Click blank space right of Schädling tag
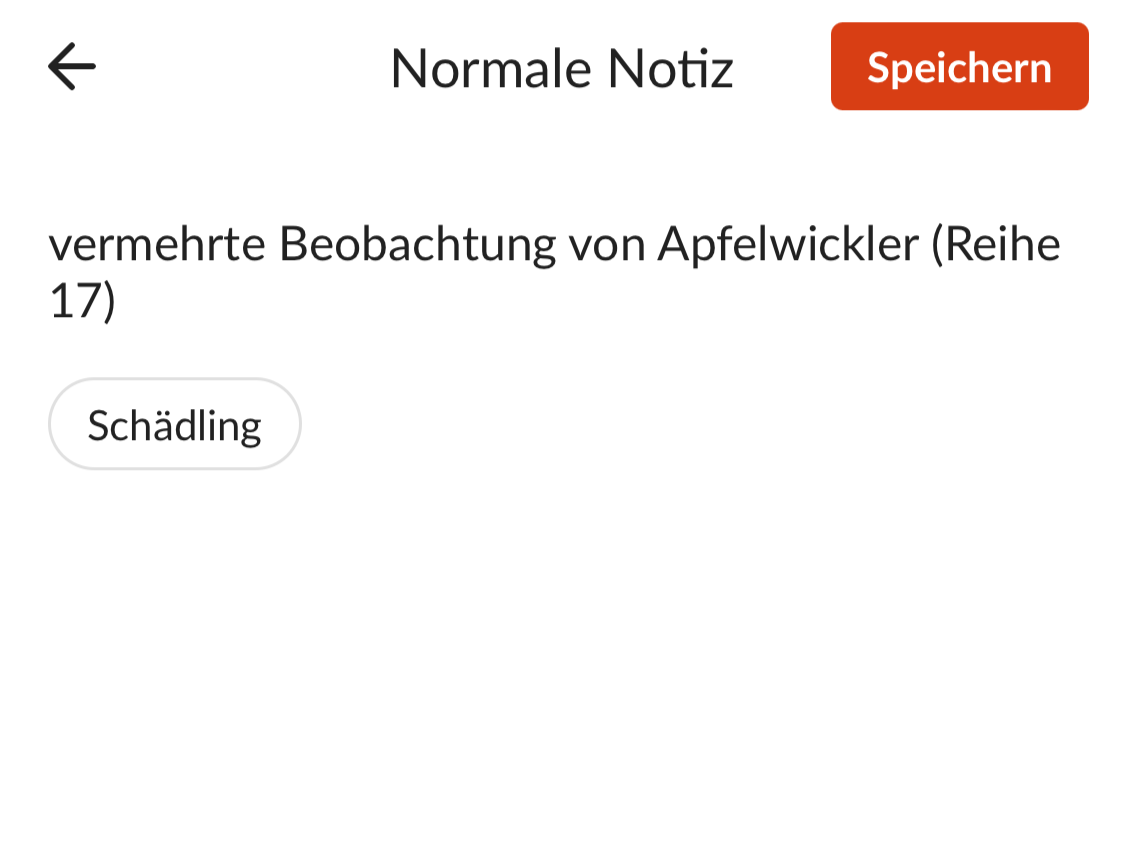 coord(650,425)
